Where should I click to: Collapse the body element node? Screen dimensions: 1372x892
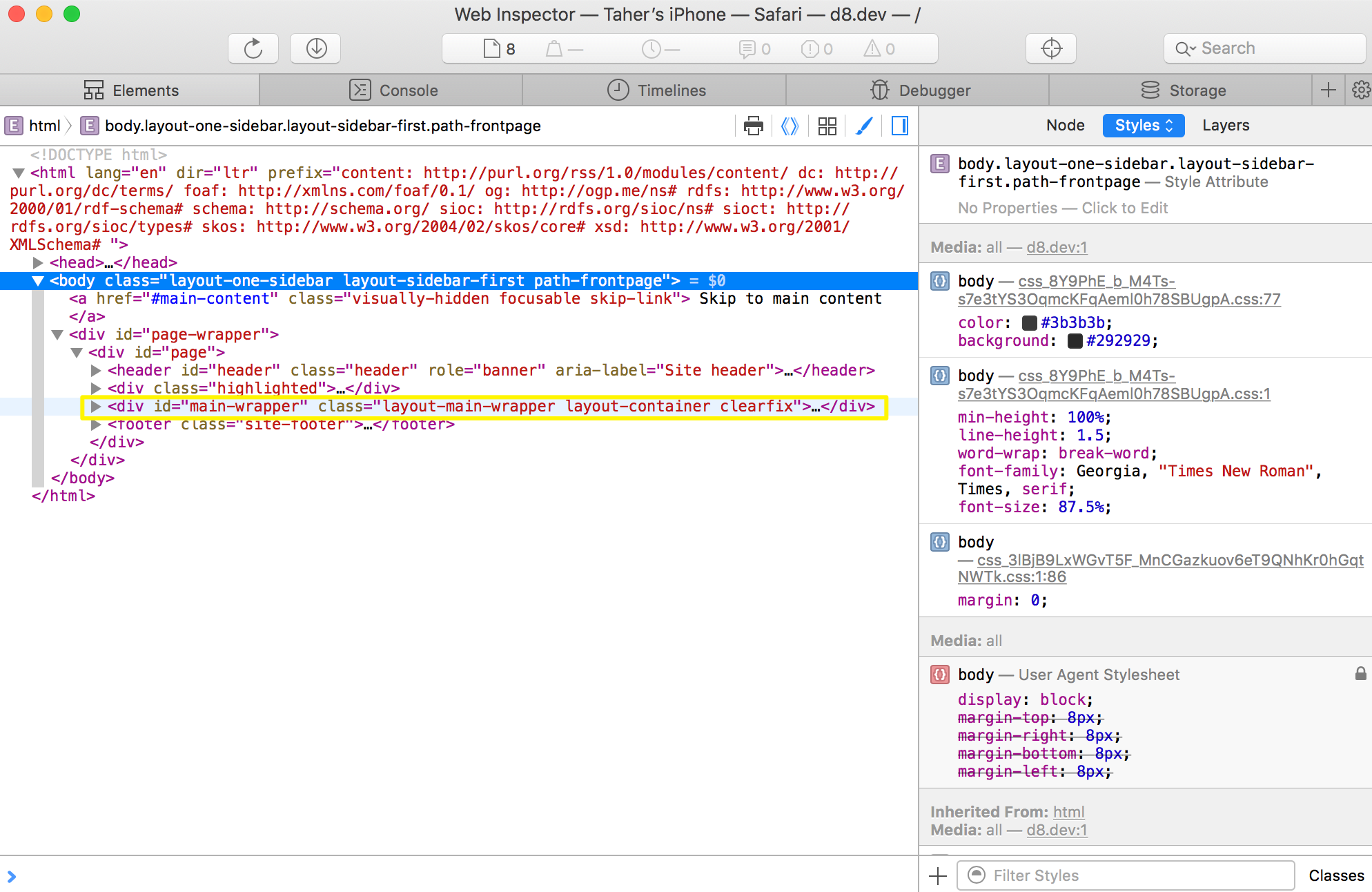[x=38, y=281]
